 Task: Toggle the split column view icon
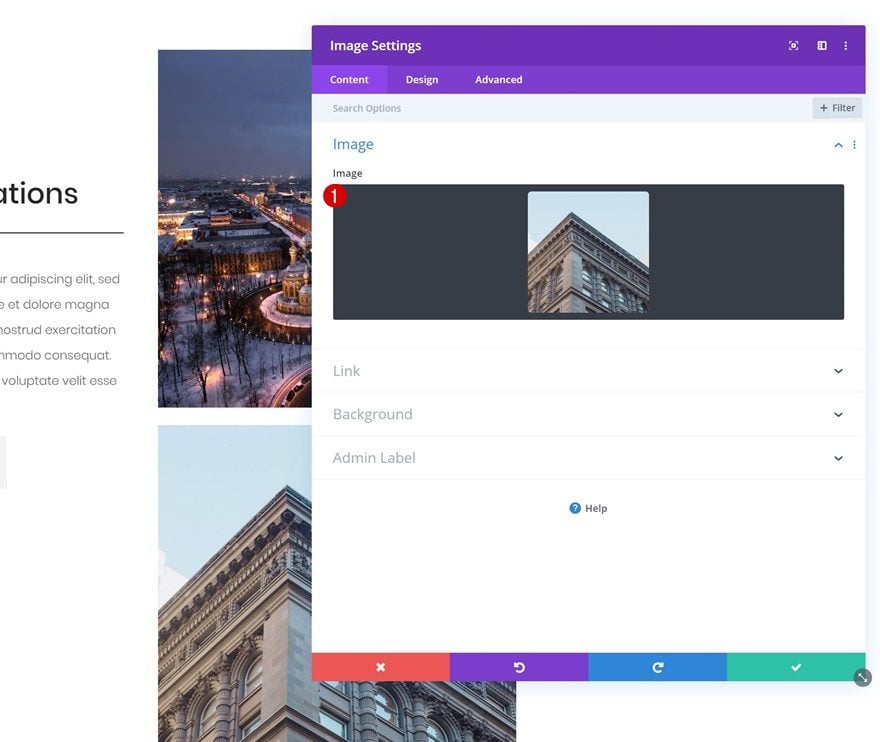tap(822, 45)
